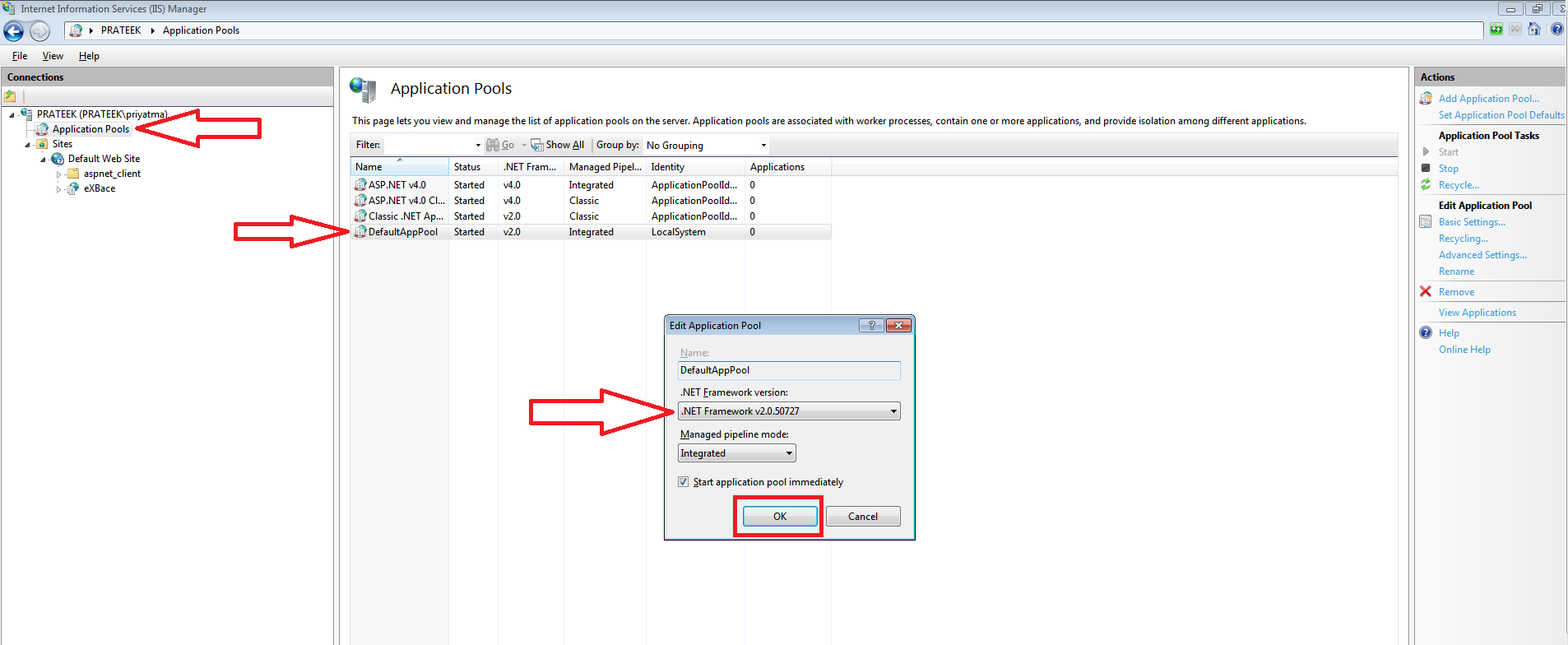Click the Online Help link
Image resolution: width=1568 pixels, height=645 pixels.
click(1464, 350)
